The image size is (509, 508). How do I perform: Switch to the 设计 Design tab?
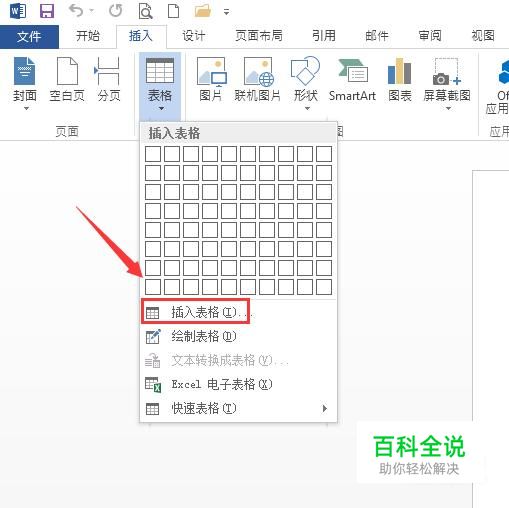194,36
